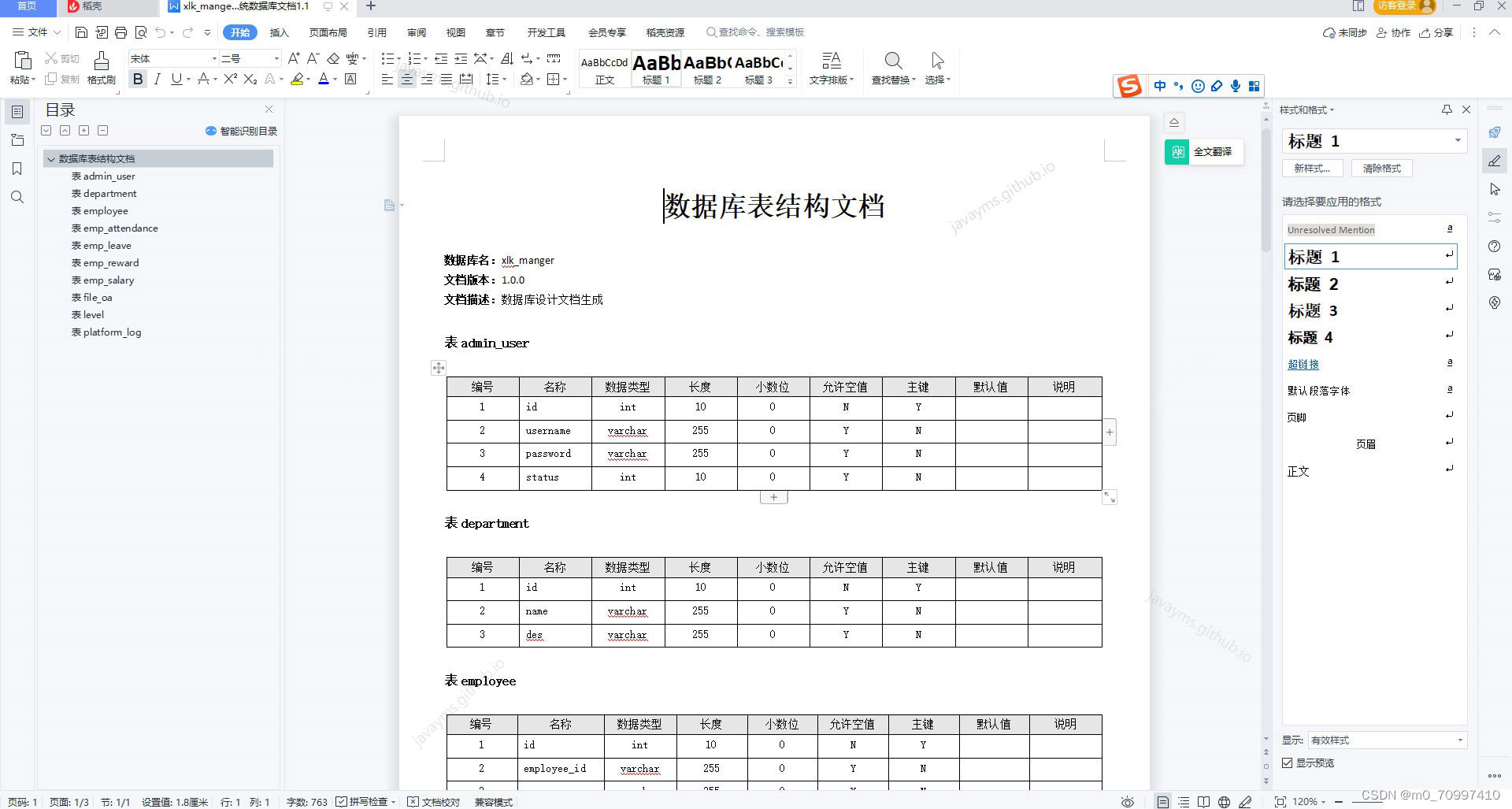Open font name dropdown 宋体
Viewport: 1512px width, 809px height.
[x=213, y=59]
